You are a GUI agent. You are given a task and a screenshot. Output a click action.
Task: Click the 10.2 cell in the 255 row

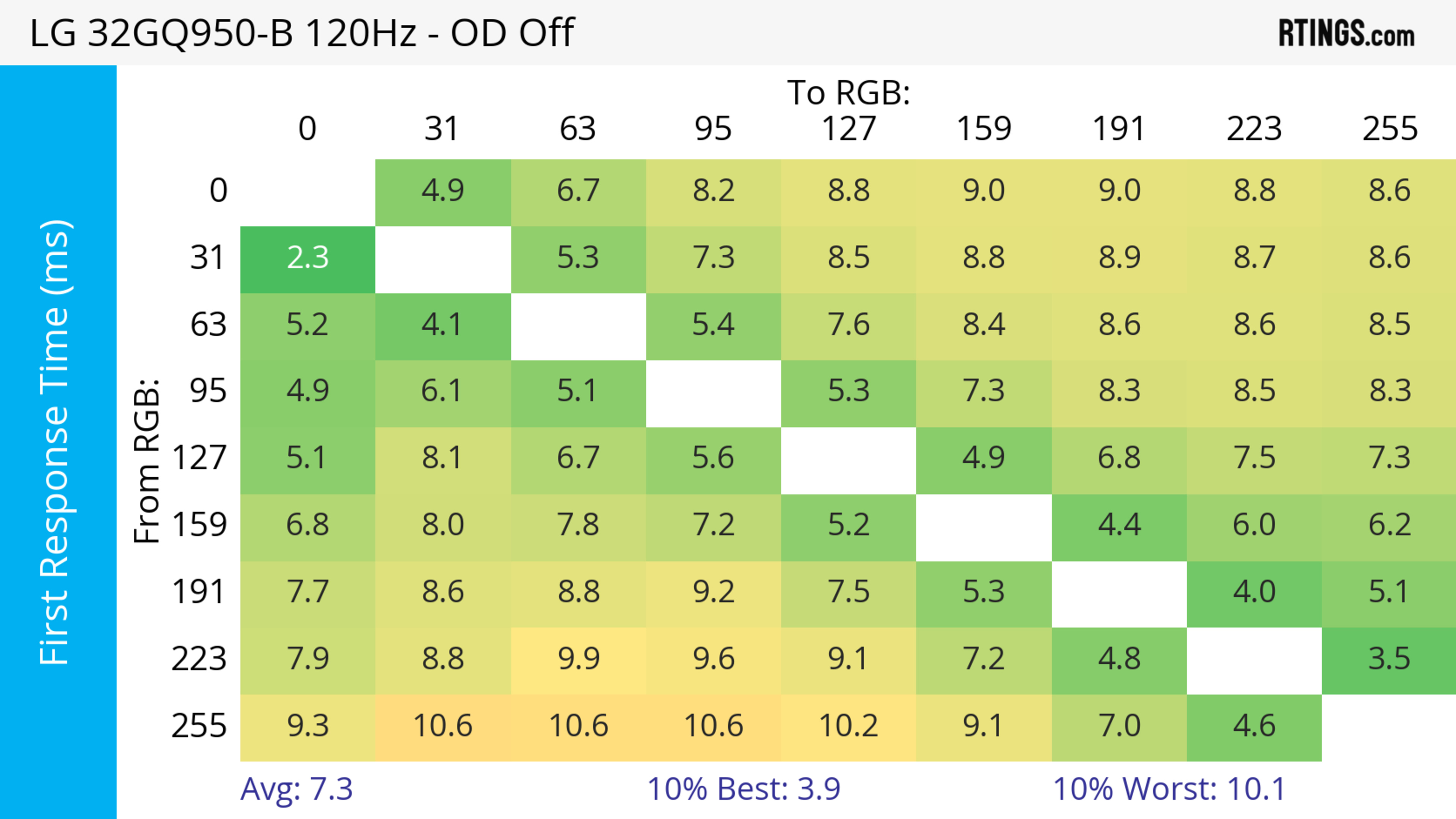pos(849,727)
